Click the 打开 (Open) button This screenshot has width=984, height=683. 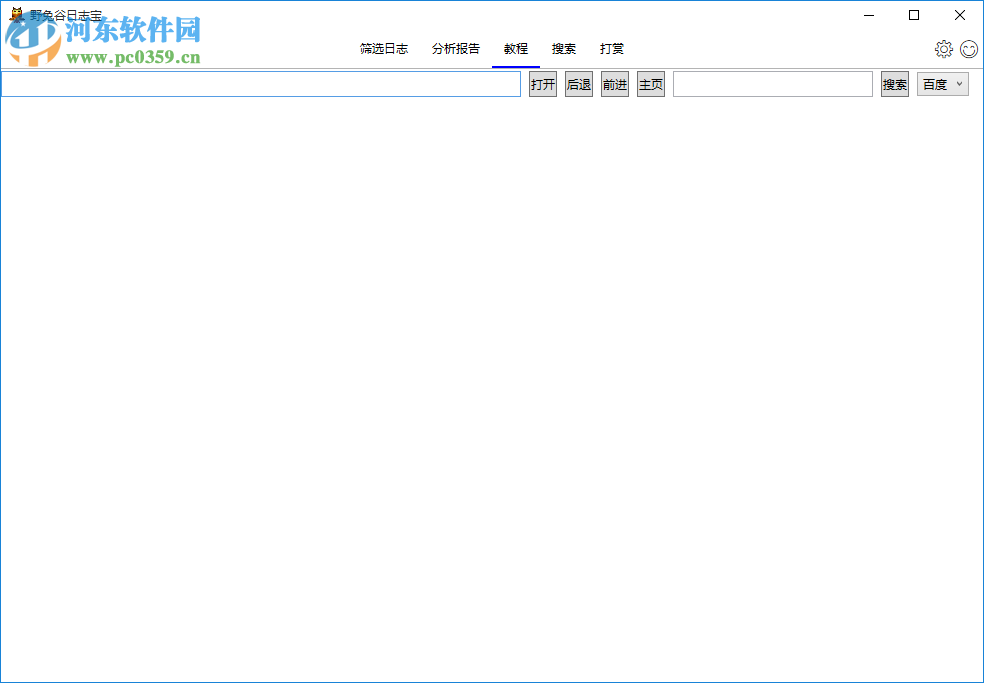pos(543,84)
